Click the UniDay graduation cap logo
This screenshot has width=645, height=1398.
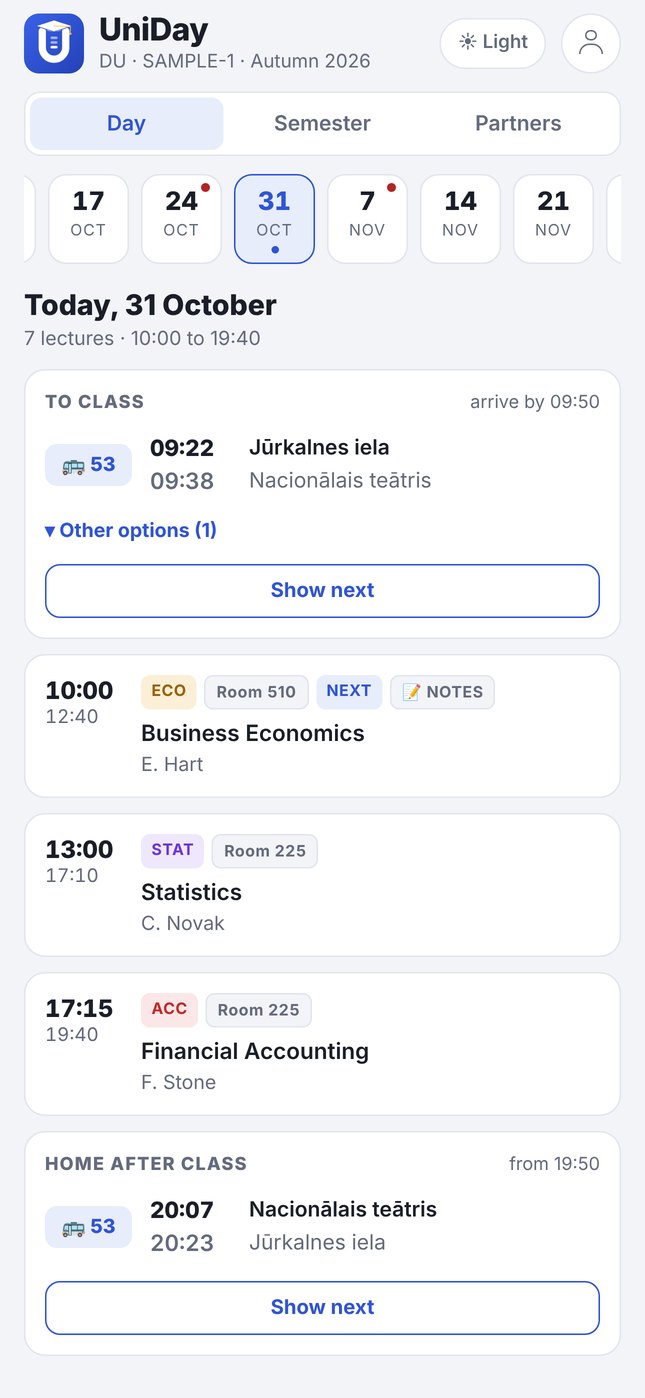click(54, 44)
